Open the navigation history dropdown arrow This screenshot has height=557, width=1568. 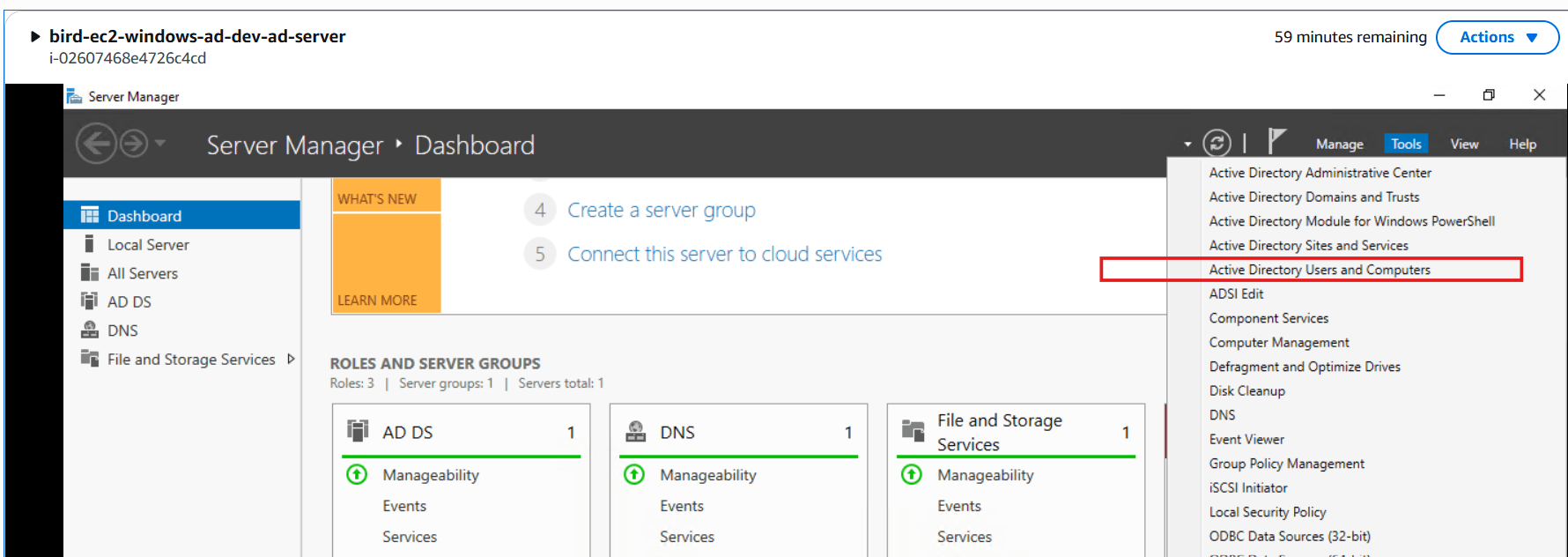(x=159, y=143)
